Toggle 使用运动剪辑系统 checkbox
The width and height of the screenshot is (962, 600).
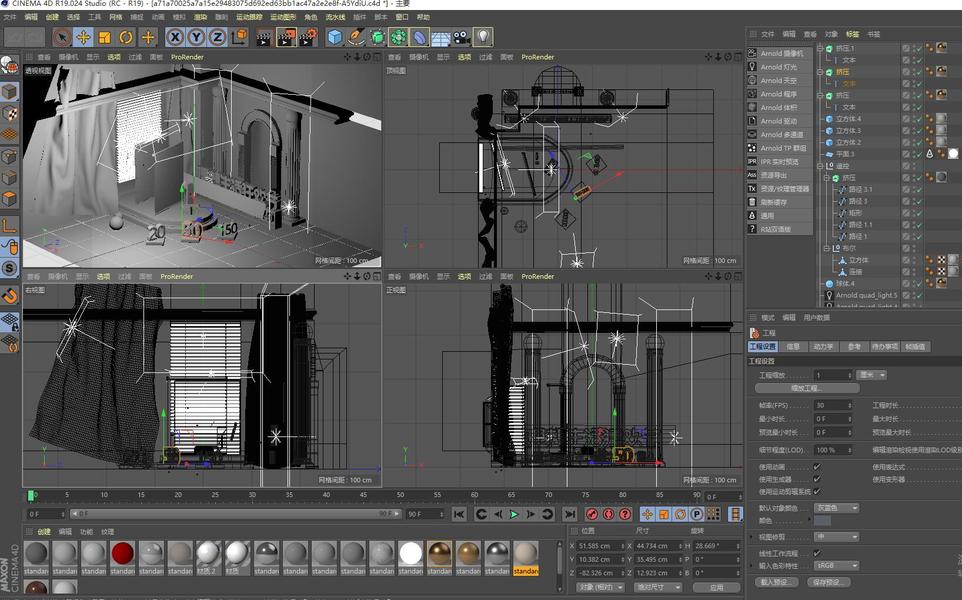pos(817,491)
